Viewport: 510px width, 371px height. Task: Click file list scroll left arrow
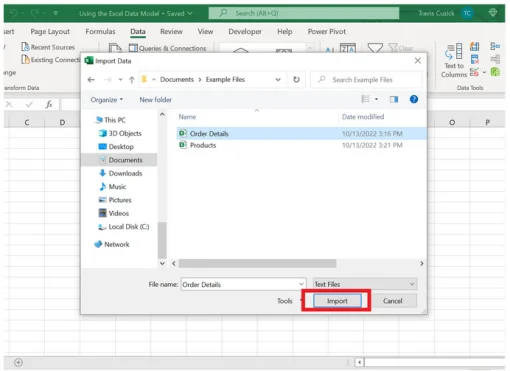(174, 263)
